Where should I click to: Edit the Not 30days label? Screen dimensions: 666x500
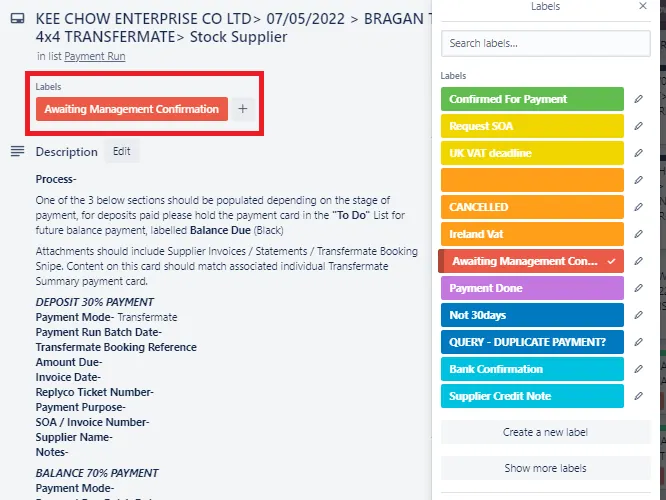point(638,315)
